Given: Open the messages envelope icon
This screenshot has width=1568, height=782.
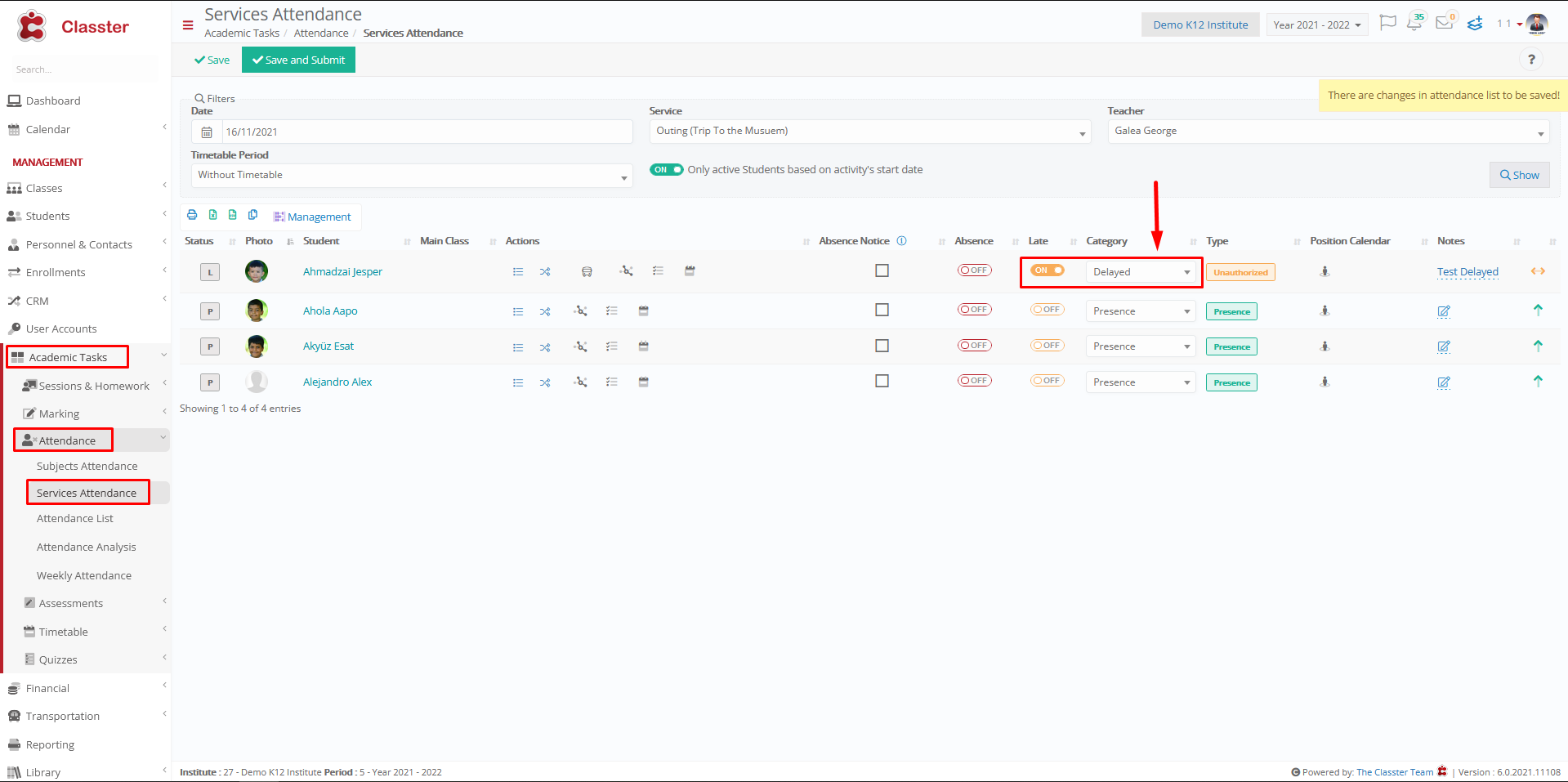Looking at the screenshot, I should tap(1445, 22).
